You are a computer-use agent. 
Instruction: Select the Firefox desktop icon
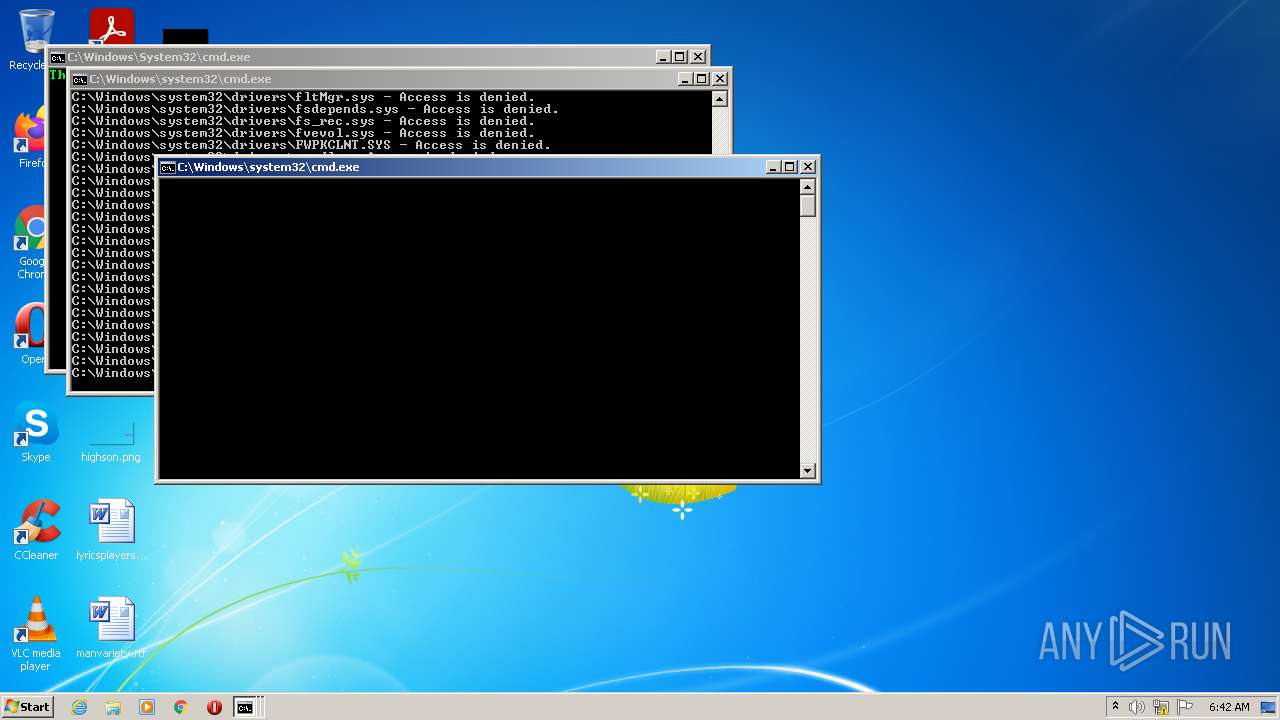pyautogui.click(x=30, y=138)
